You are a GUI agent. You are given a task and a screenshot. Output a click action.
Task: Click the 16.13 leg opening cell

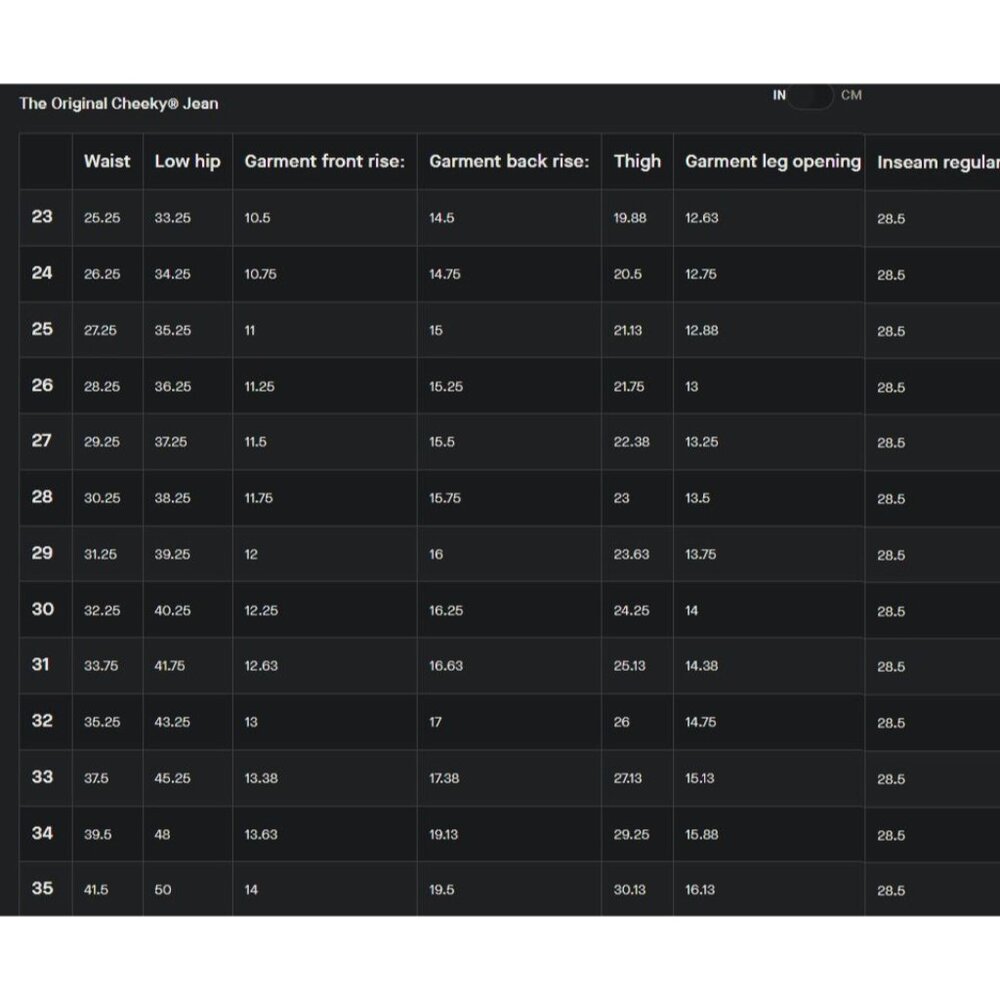pos(700,889)
